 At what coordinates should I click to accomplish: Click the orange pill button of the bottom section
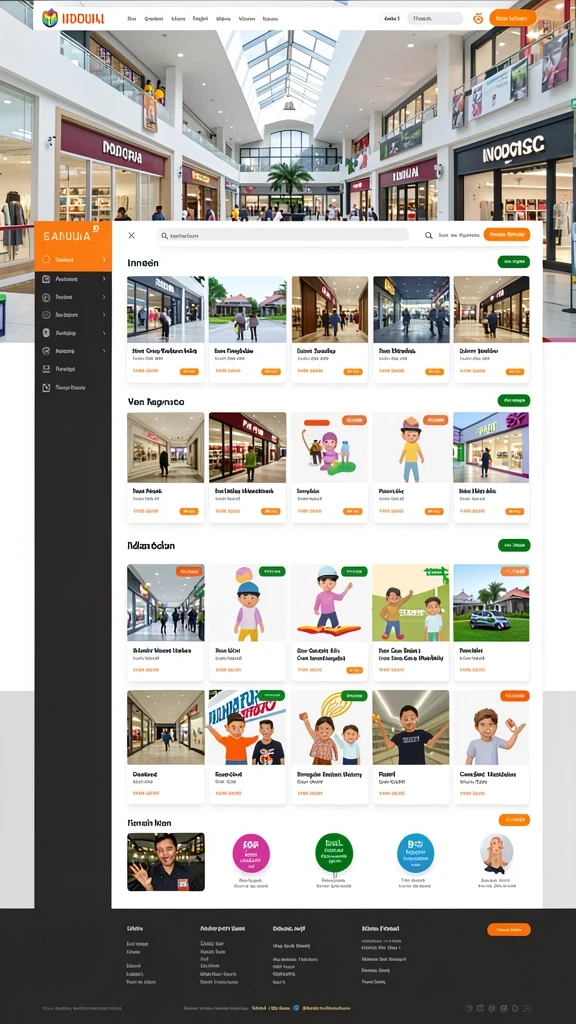point(514,820)
